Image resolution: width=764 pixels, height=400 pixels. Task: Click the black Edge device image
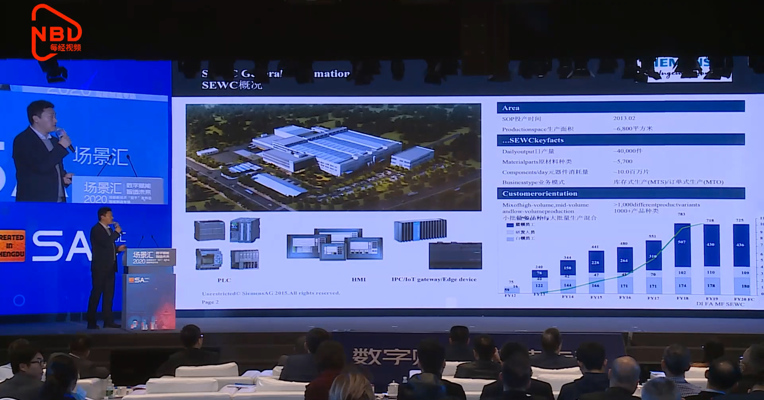(x=455, y=256)
